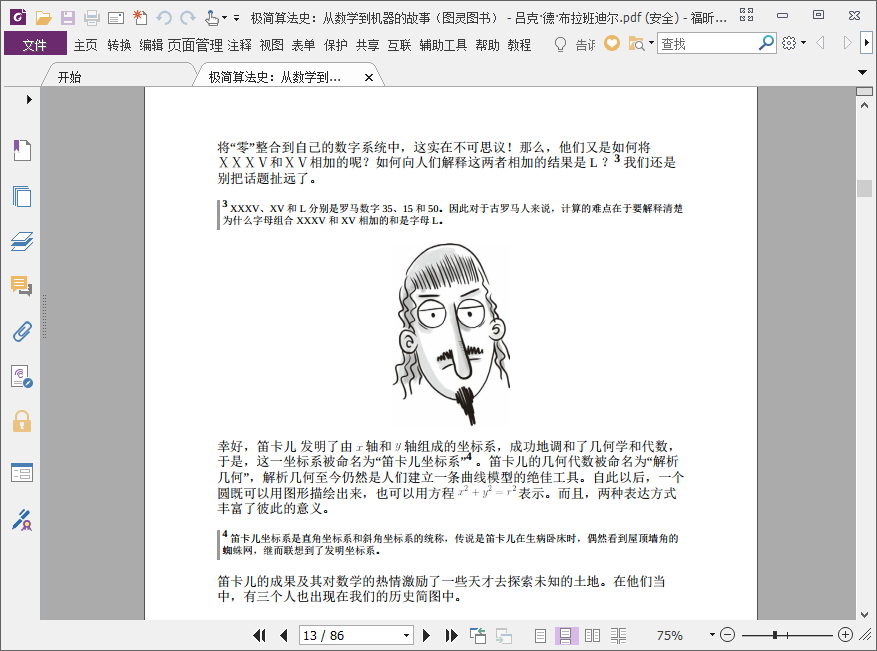Switch to facing pages view mode
The width and height of the screenshot is (877, 651).
tap(592, 635)
